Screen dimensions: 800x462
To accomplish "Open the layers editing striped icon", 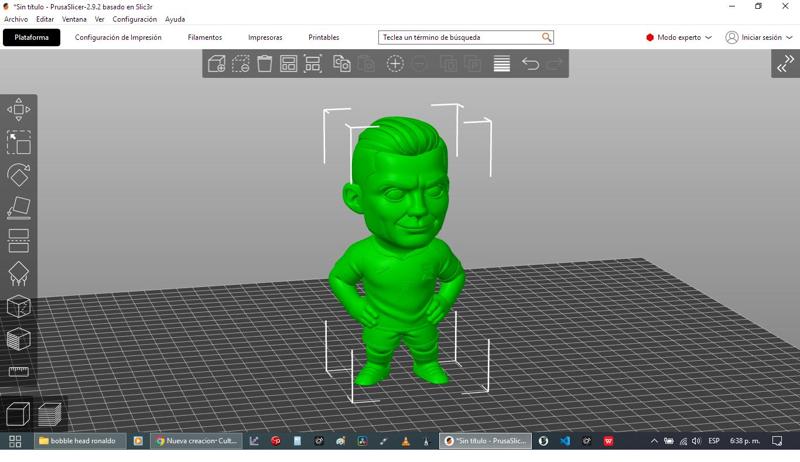I will click(x=502, y=64).
